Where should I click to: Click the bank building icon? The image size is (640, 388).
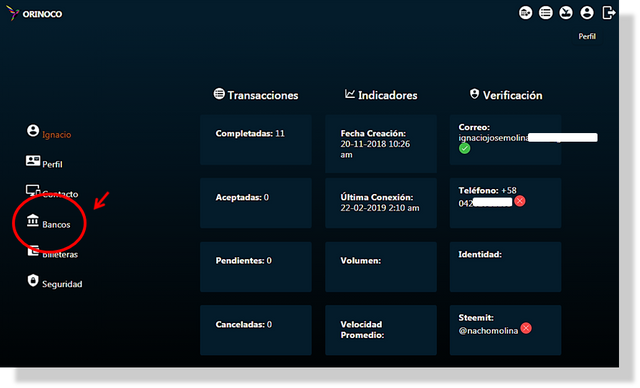pos(33,220)
